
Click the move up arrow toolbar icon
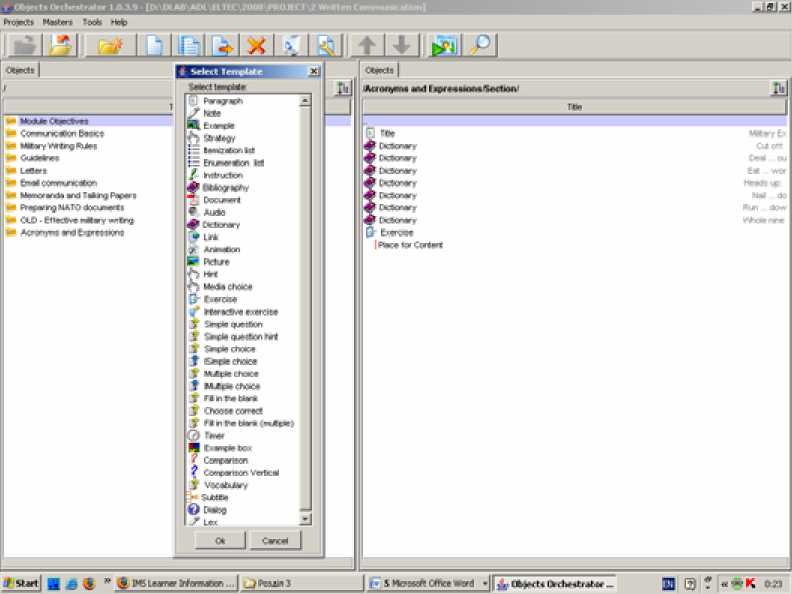click(367, 45)
